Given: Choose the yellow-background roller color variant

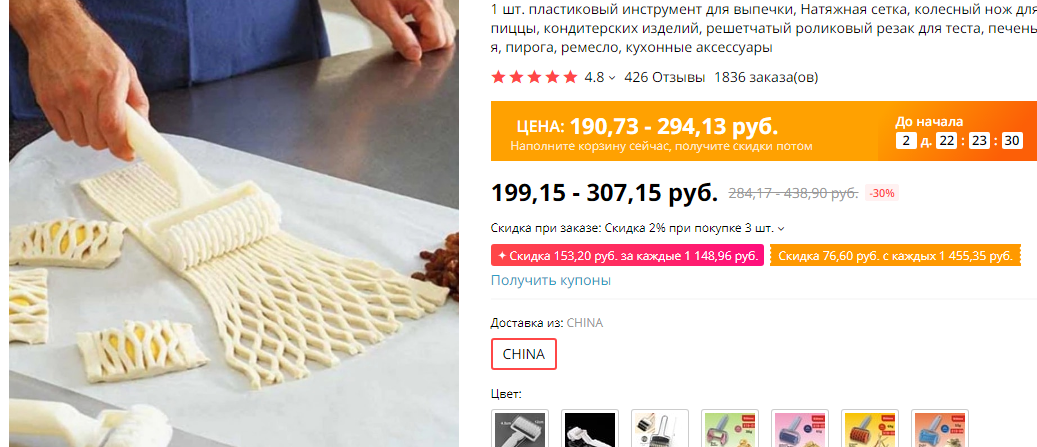Looking at the screenshot, I should (870, 428).
